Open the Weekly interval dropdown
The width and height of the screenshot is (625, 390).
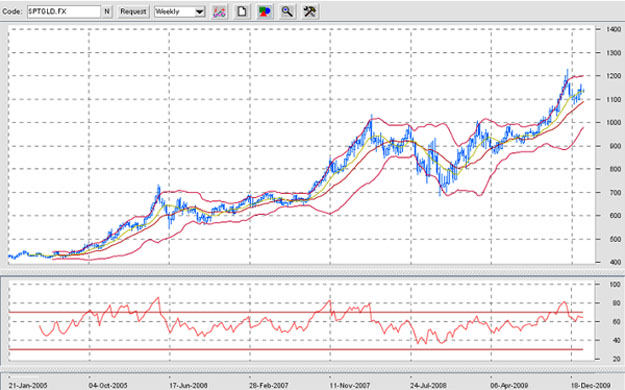180,12
